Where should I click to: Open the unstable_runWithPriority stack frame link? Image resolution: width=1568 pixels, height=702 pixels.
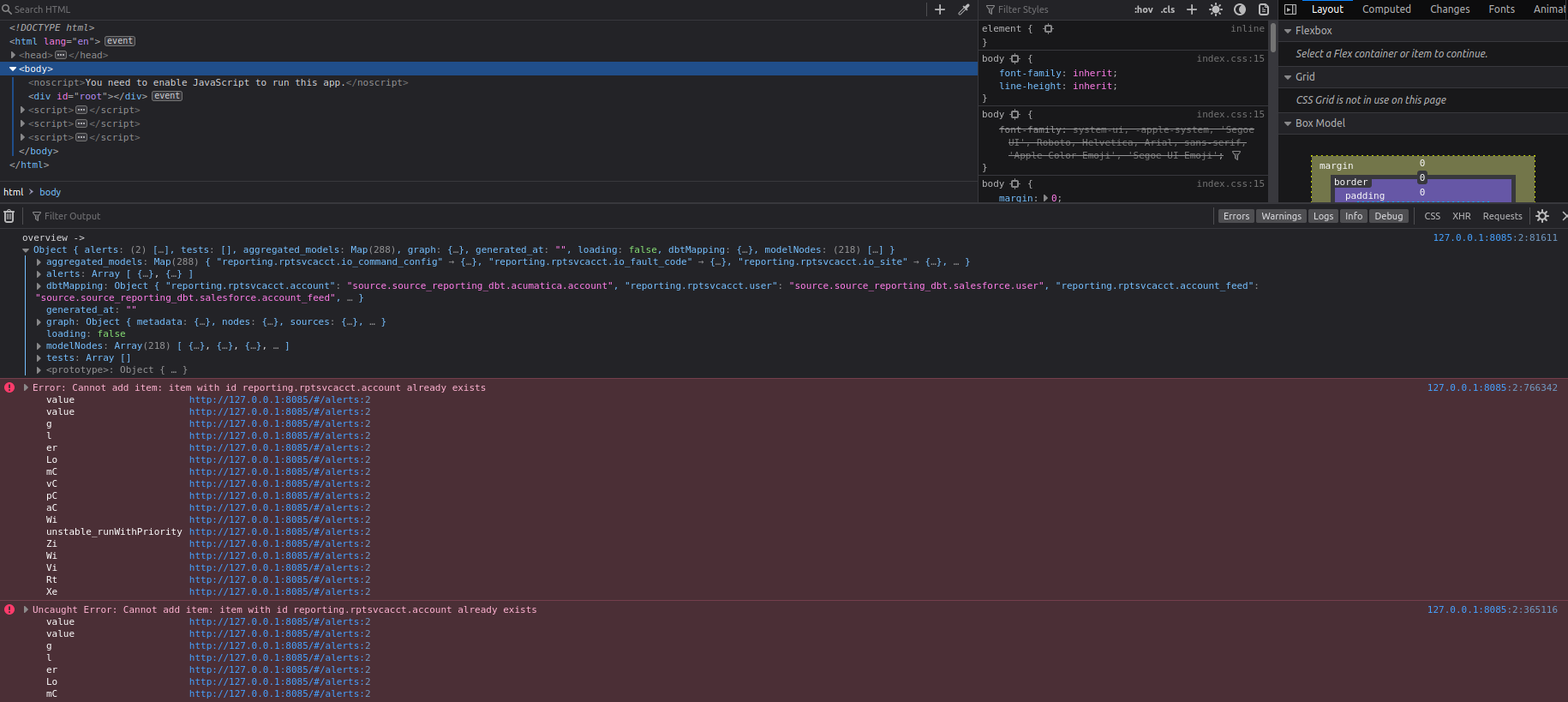tap(280, 532)
